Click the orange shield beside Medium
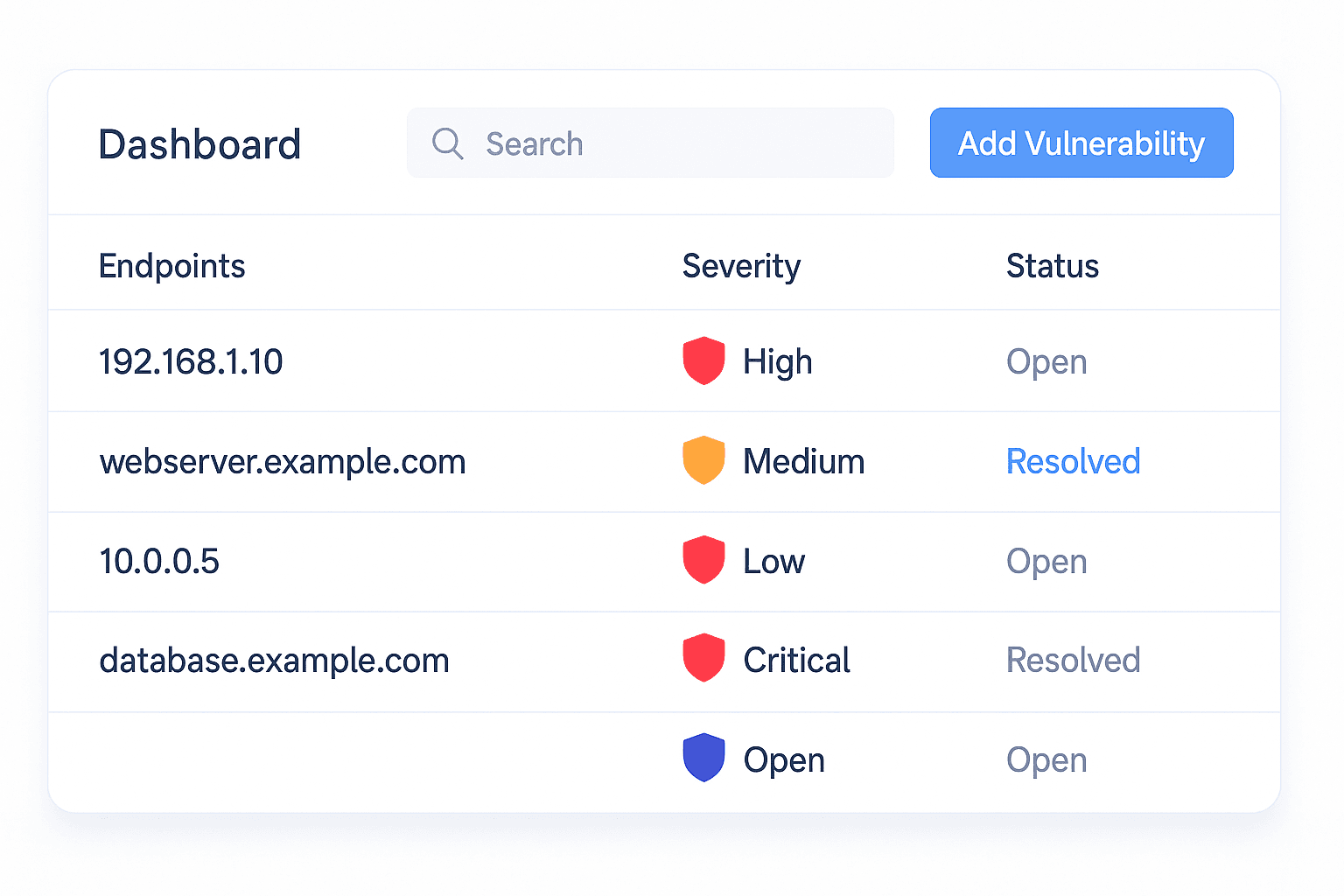1344x896 pixels. pos(703,460)
